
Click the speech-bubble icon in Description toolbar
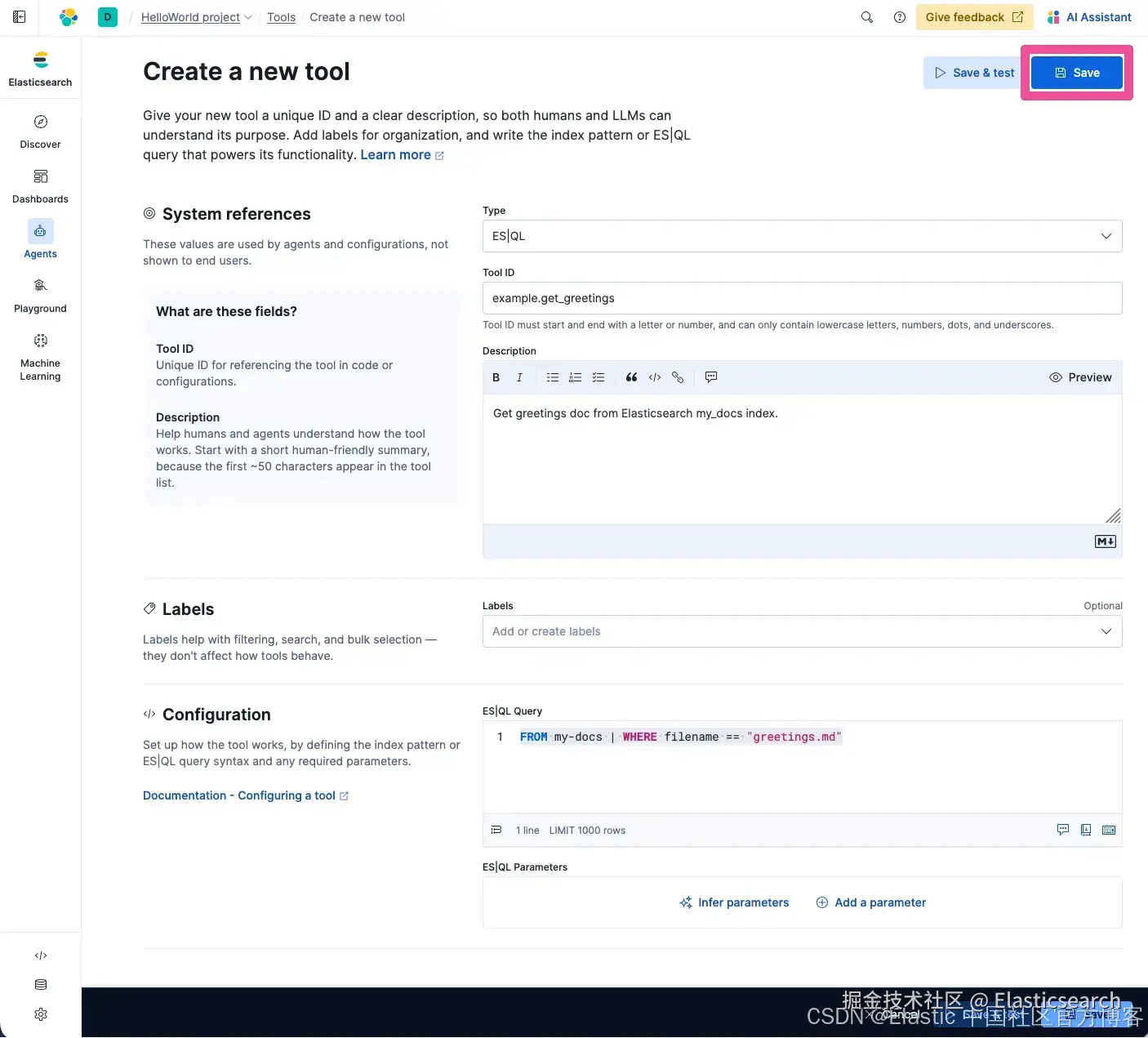pos(711,377)
